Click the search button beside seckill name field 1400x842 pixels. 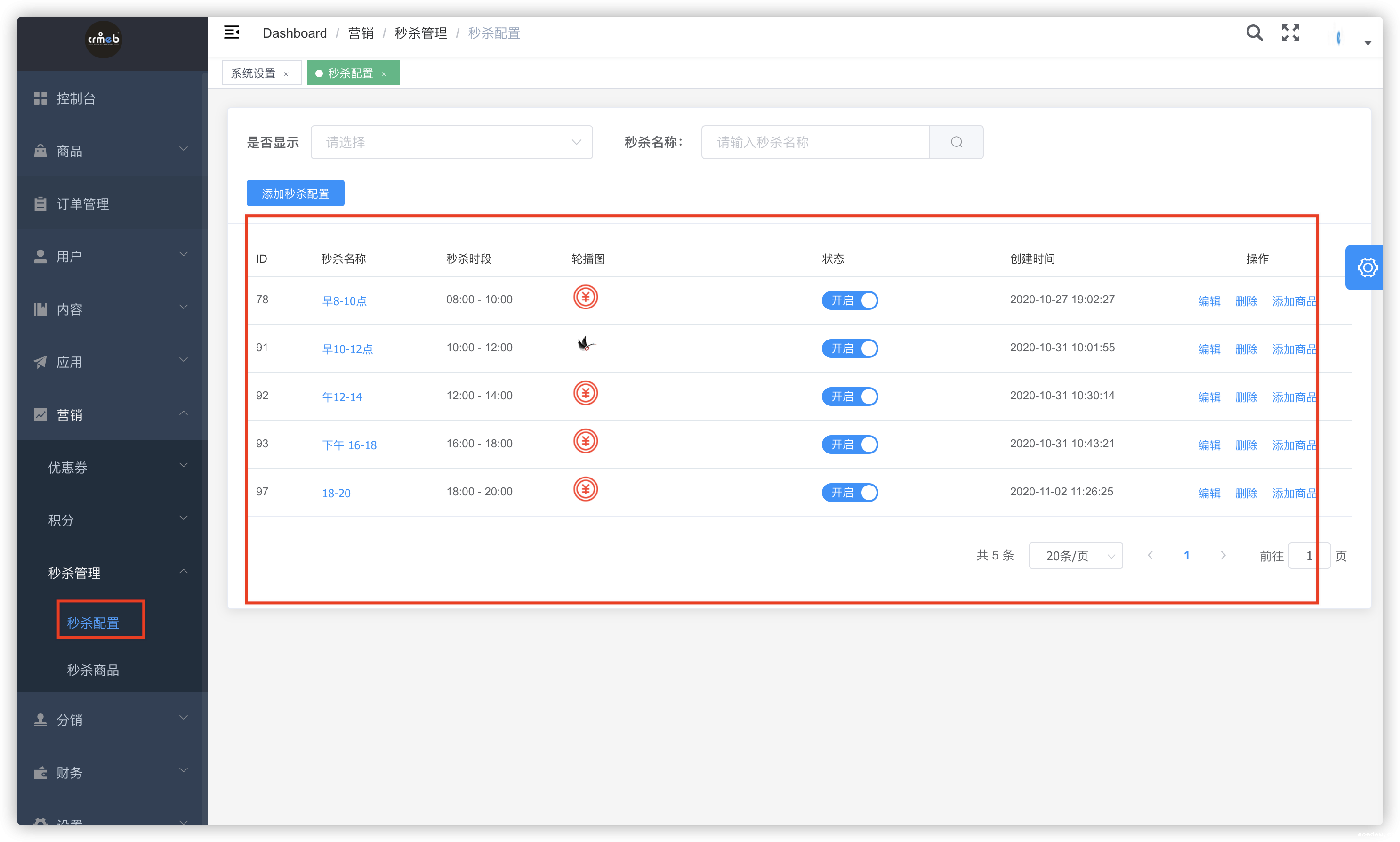pyautogui.click(x=956, y=142)
